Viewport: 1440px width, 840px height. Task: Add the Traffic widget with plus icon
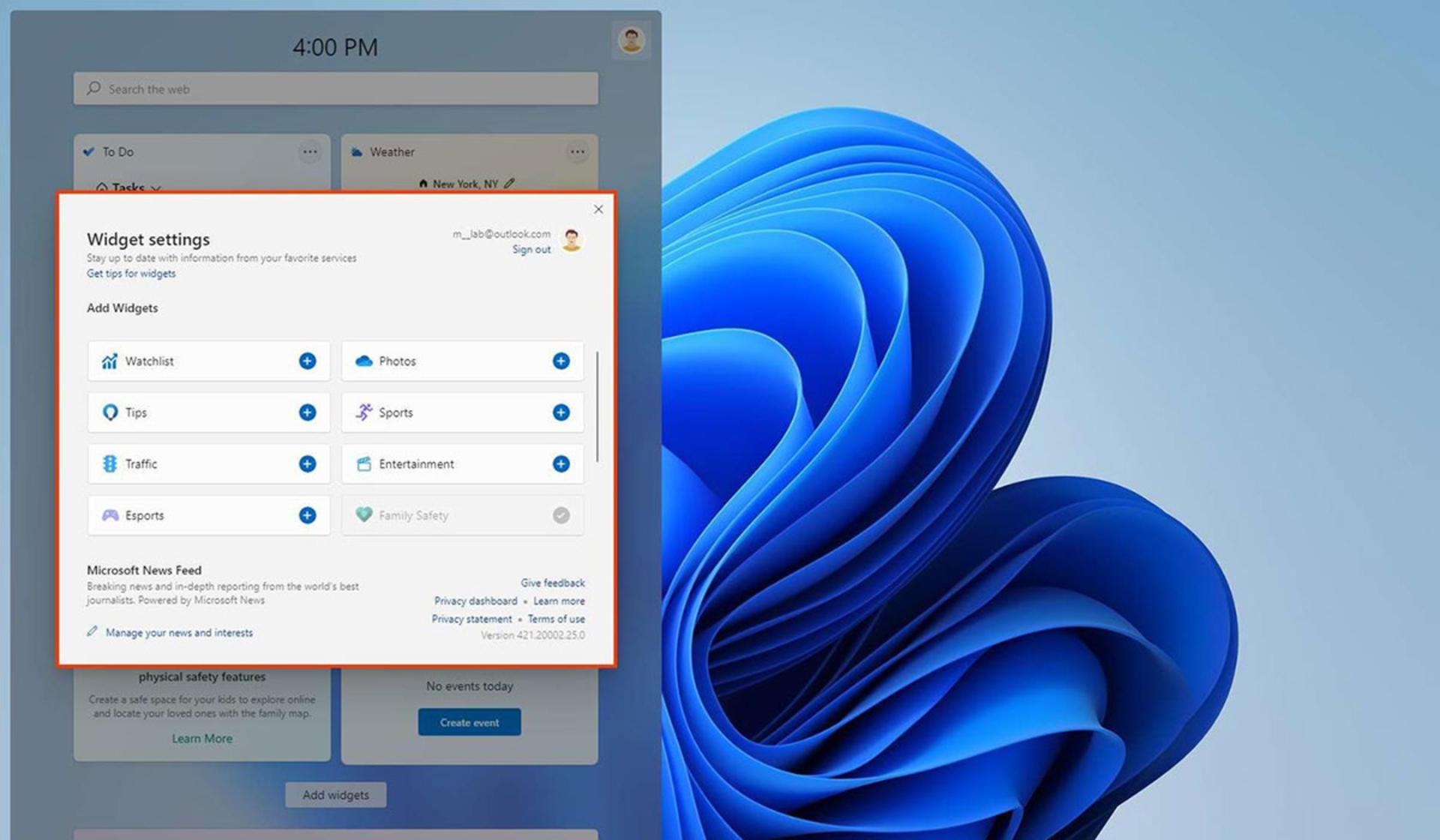[x=307, y=464]
